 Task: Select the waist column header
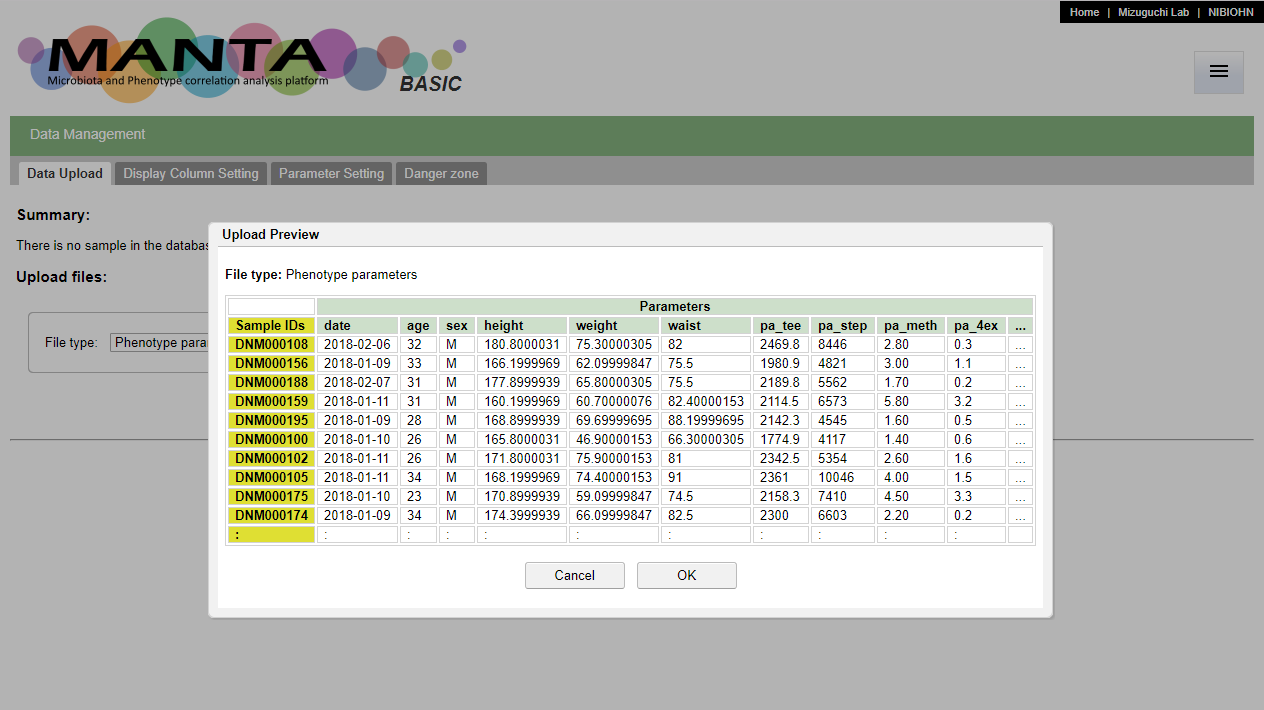[x=706, y=325]
